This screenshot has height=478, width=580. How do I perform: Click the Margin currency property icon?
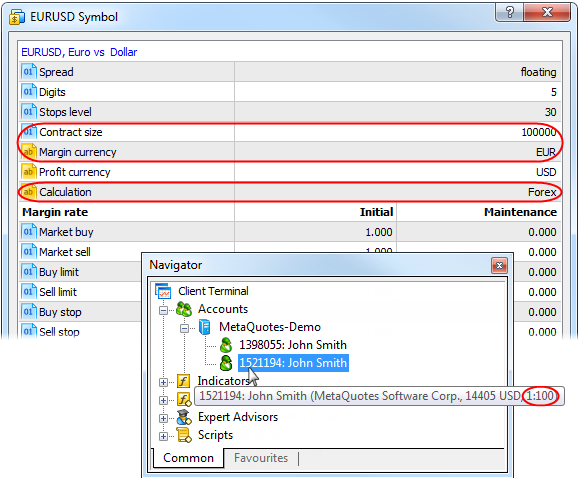28,152
